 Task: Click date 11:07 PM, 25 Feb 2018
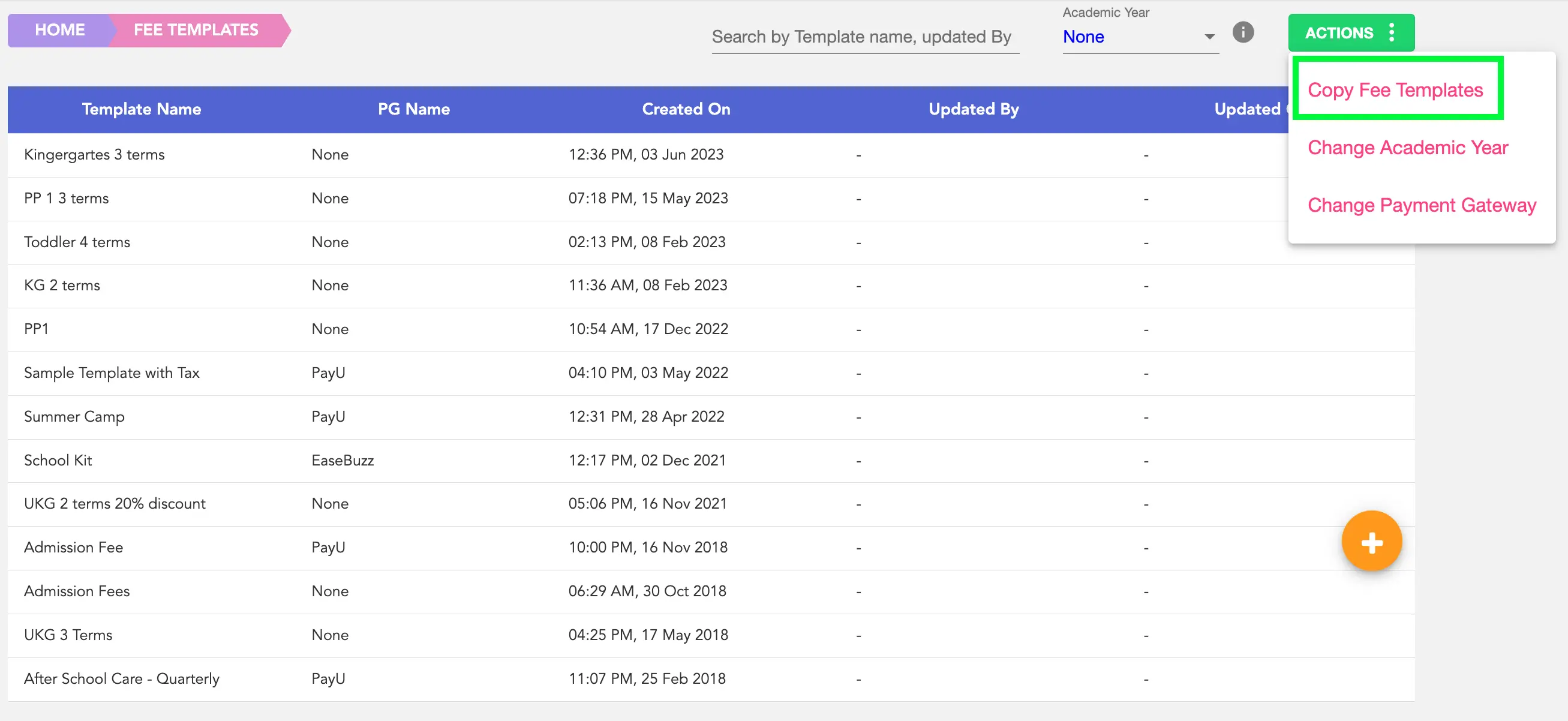pyautogui.click(x=647, y=679)
